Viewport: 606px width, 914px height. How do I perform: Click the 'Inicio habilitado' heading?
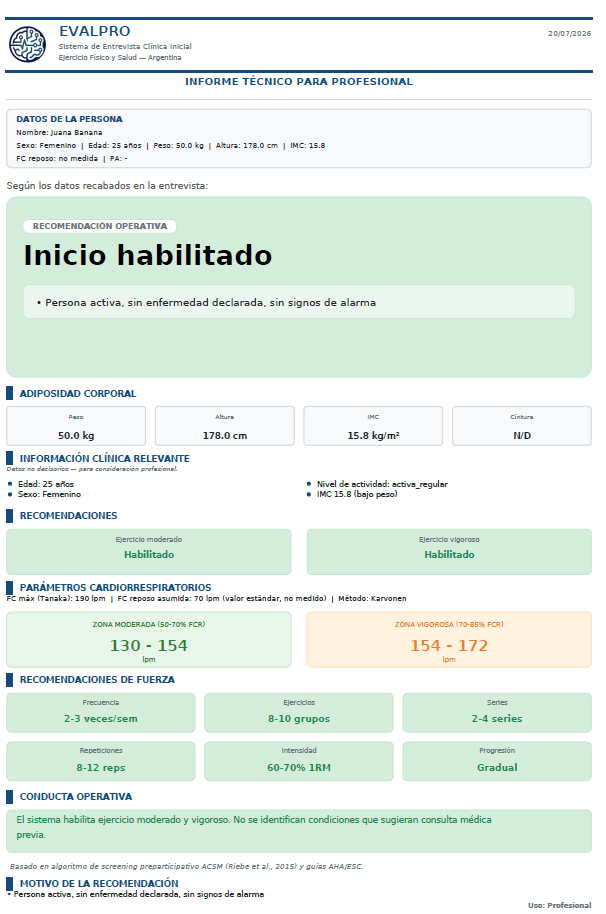[148, 255]
